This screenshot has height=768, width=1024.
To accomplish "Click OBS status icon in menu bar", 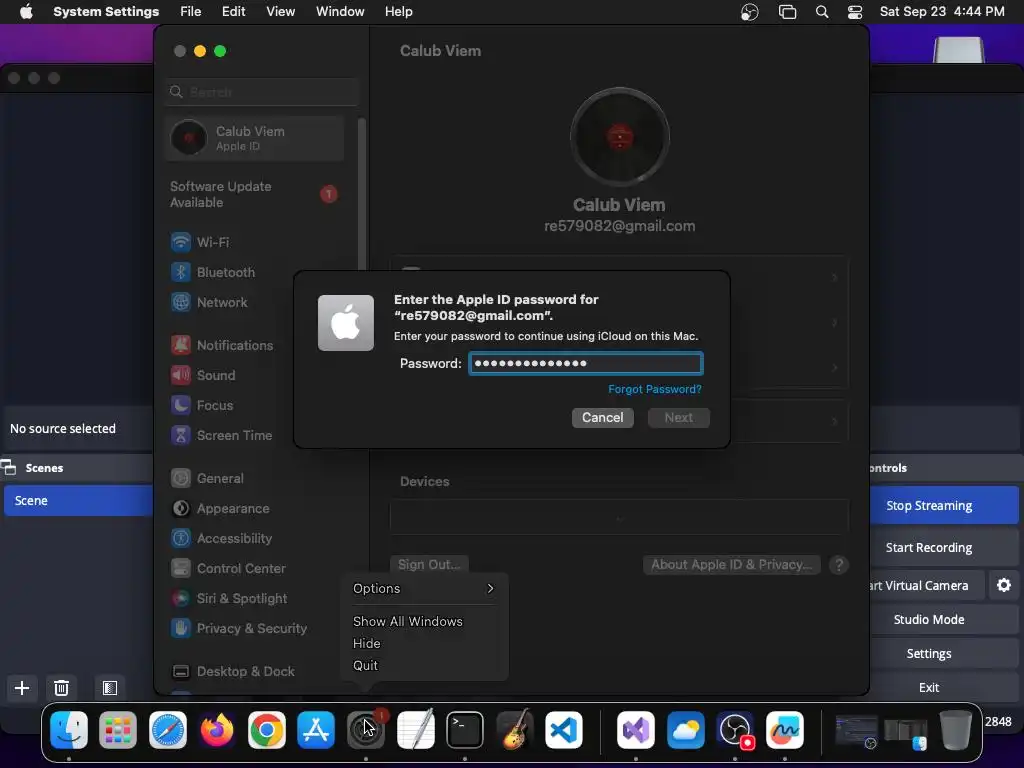I will click(750, 12).
